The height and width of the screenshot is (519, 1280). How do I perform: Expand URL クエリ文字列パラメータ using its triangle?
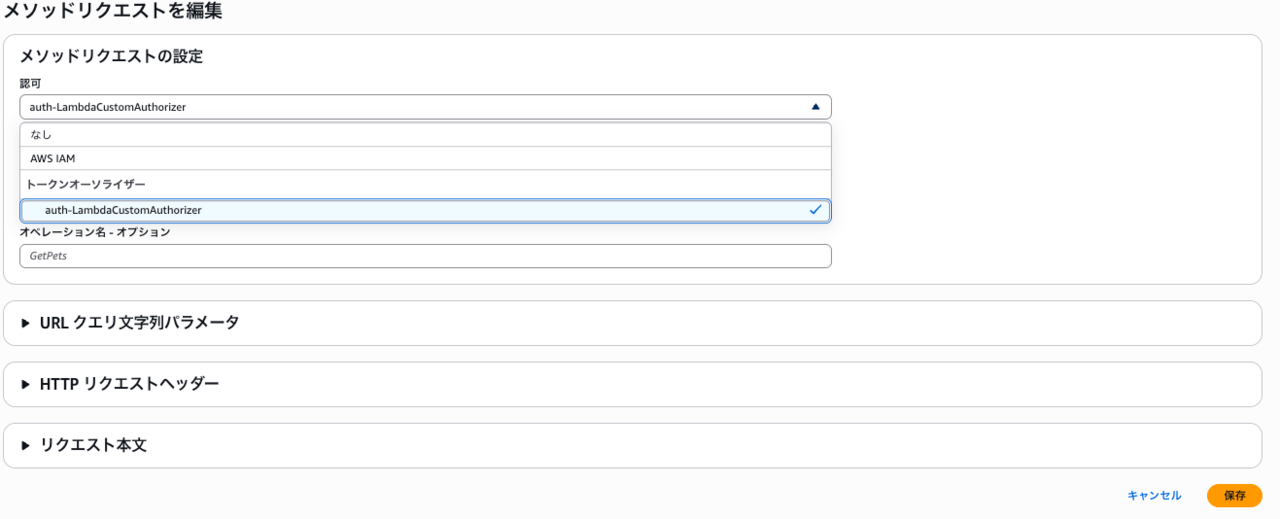[26, 323]
